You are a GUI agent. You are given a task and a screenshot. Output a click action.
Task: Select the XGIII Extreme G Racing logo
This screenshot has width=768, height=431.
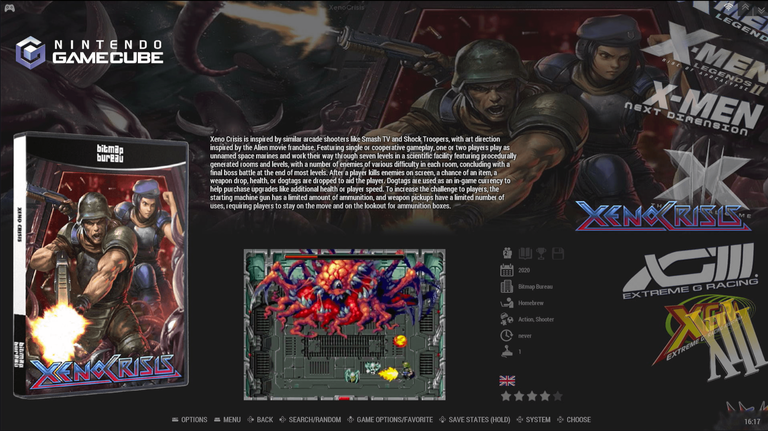click(x=691, y=271)
